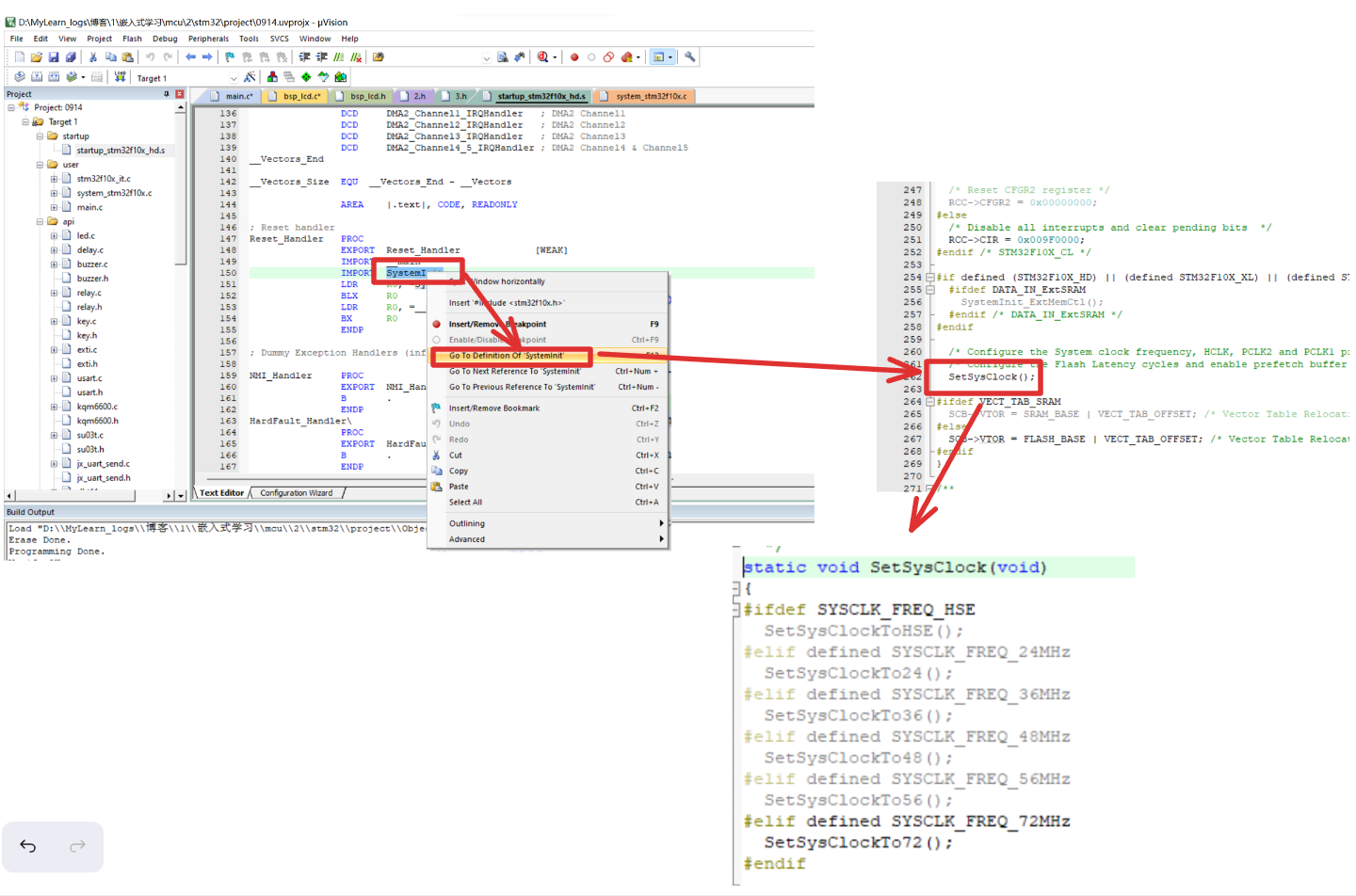This screenshot has height=896, width=1356.
Task: Switch to the Configuration Wizard tab
Action: [297, 493]
